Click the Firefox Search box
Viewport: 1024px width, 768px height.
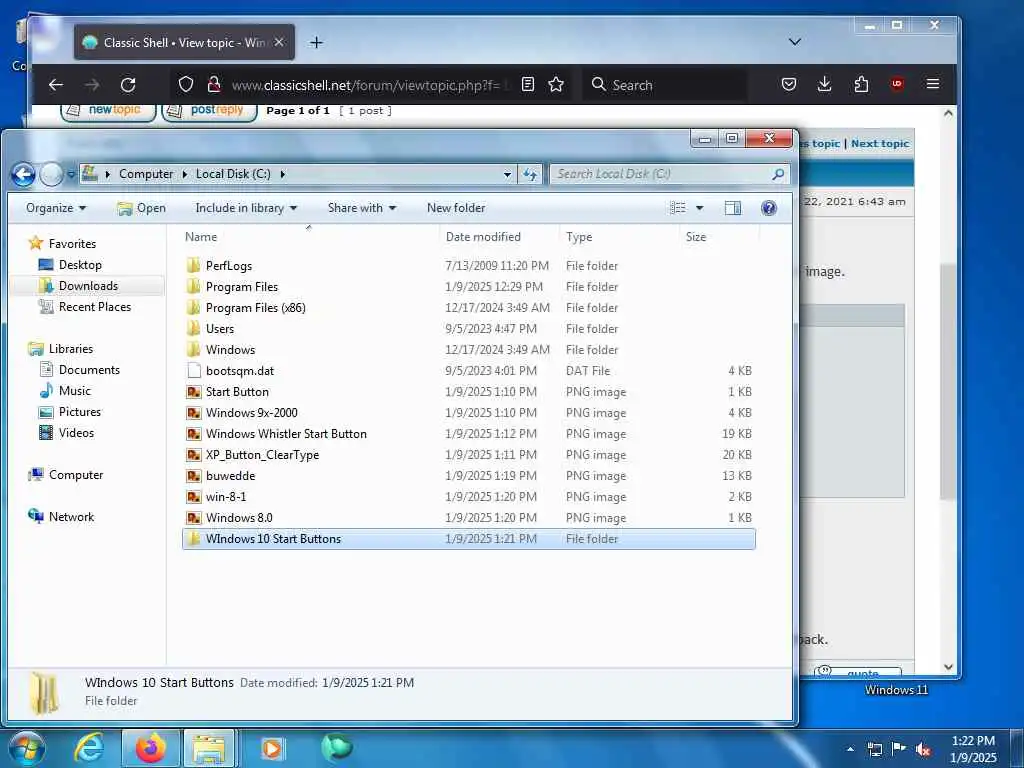(x=666, y=85)
